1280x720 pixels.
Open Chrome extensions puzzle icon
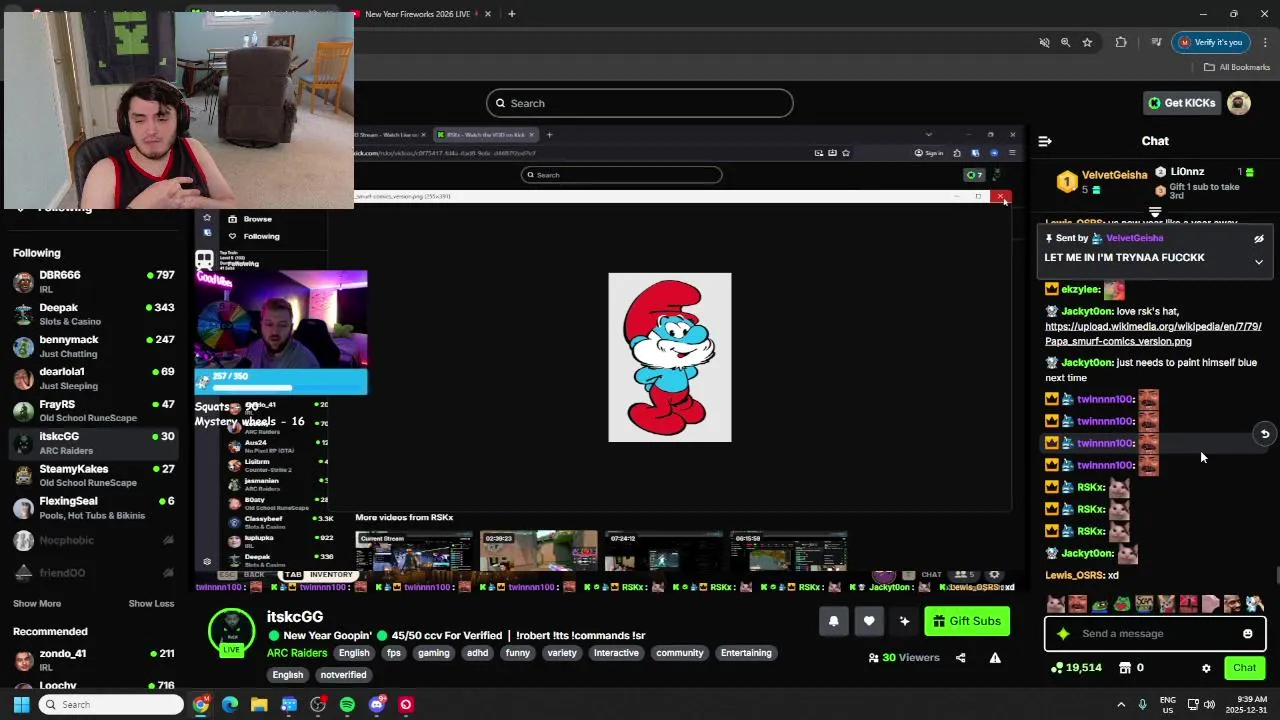click(x=1121, y=42)
